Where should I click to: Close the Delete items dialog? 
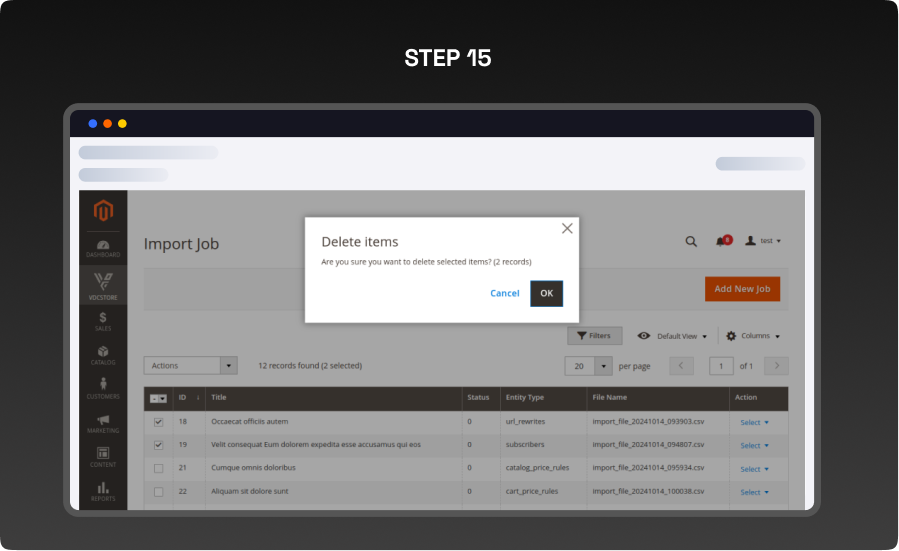click(567, 228)
